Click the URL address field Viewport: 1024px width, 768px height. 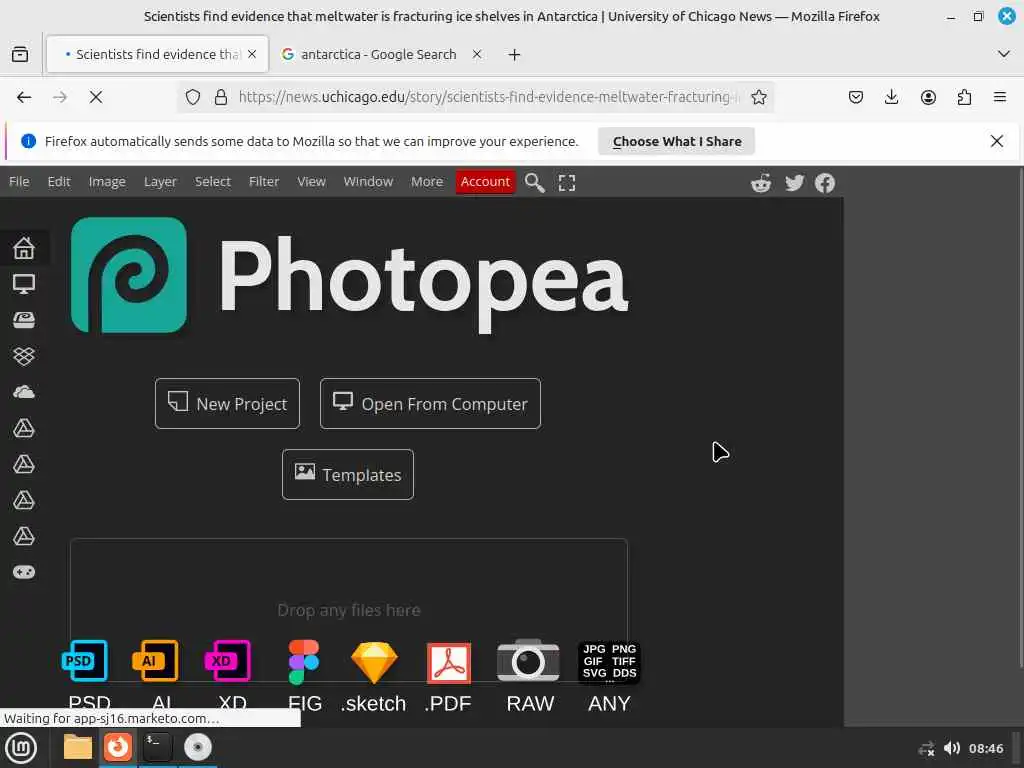(x=488, y=97)
